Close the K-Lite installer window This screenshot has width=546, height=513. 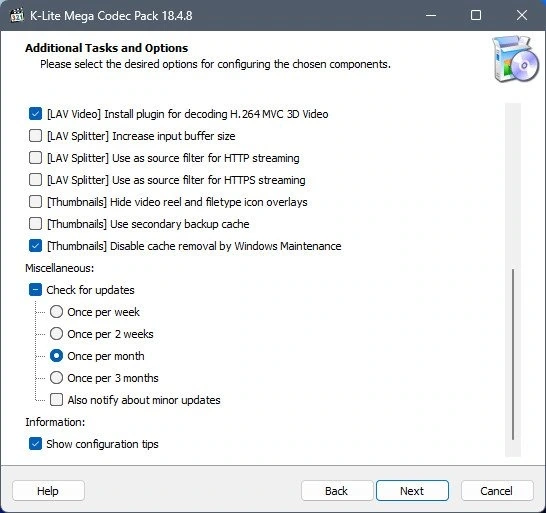coord(522,15)
